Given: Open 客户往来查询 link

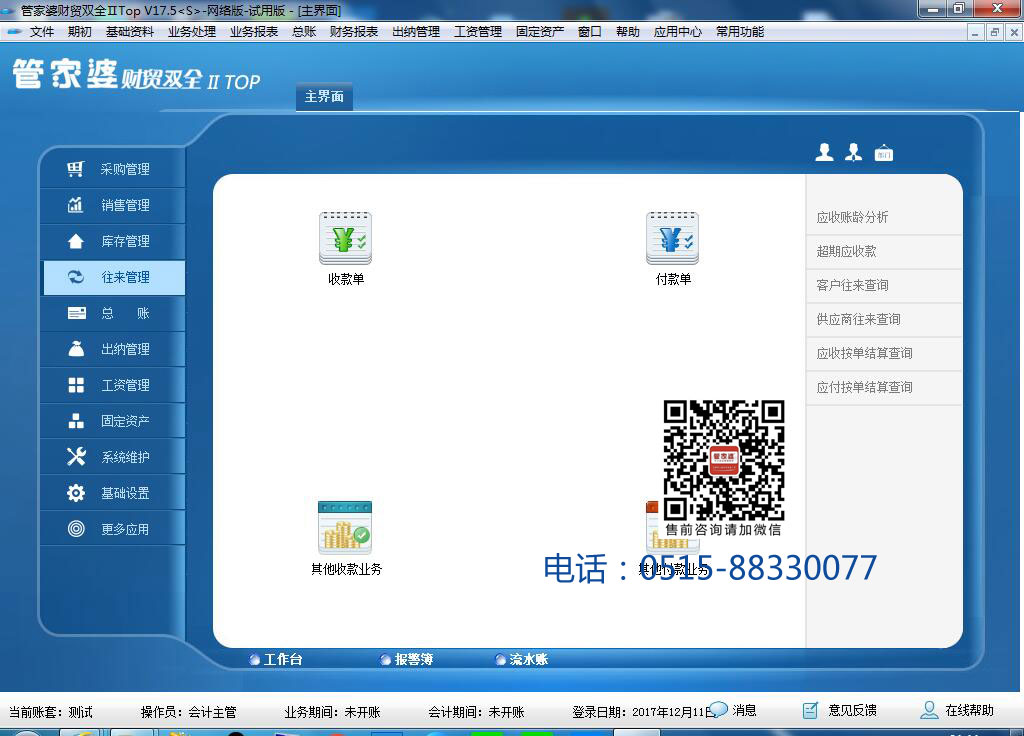Looking at the screenshot, I should [852, 285].
